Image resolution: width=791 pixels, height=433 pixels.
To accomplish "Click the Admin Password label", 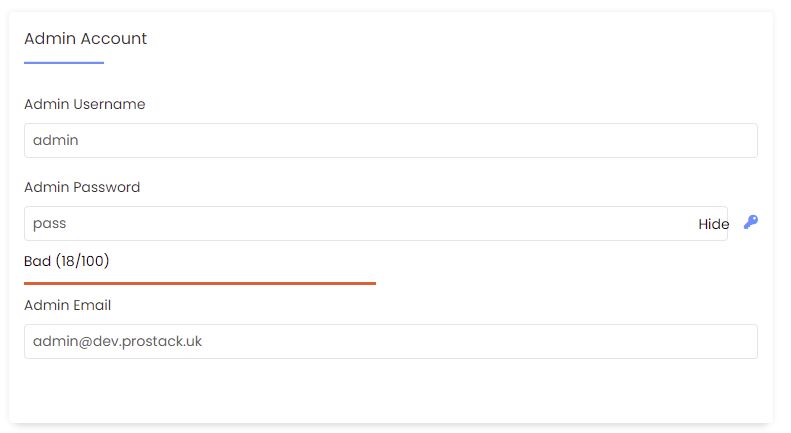I will pos(82,187).
